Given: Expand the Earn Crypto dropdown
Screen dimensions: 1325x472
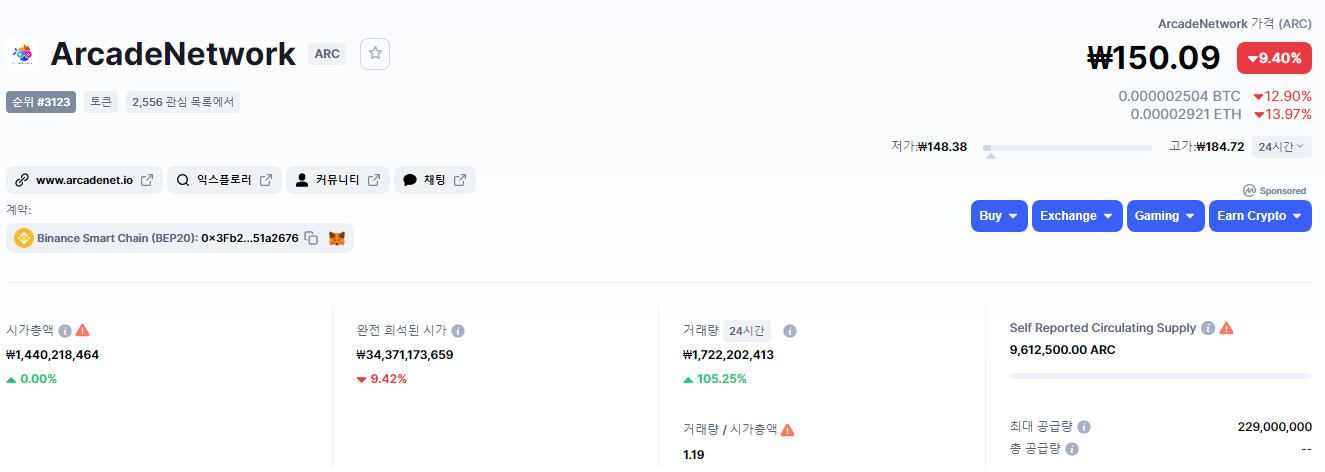Looking at the screenshot, I should point(1260,216).
